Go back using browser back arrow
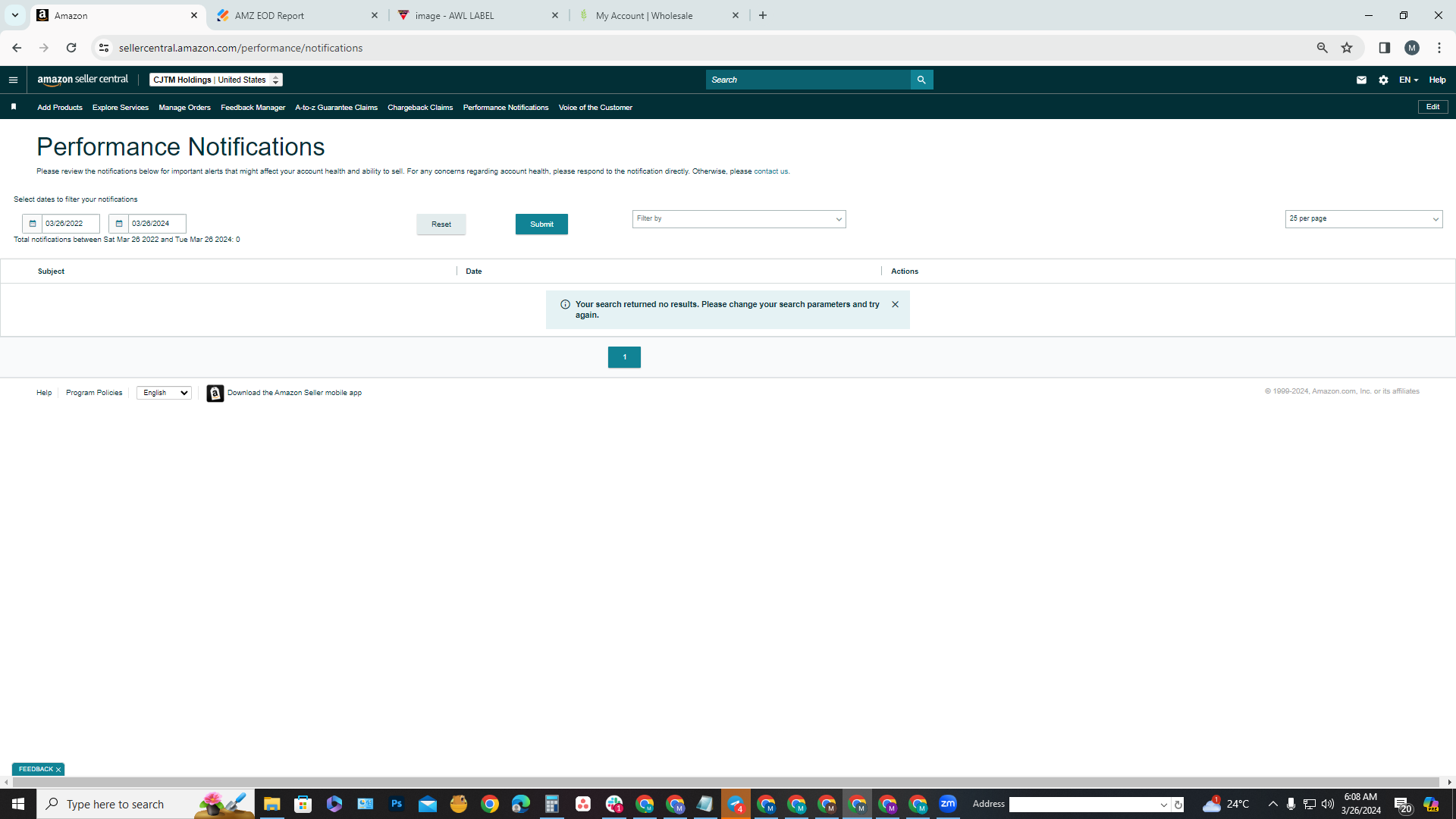Image resolution: width=1456 pixels, height=819 pixels. coord(17,48)
